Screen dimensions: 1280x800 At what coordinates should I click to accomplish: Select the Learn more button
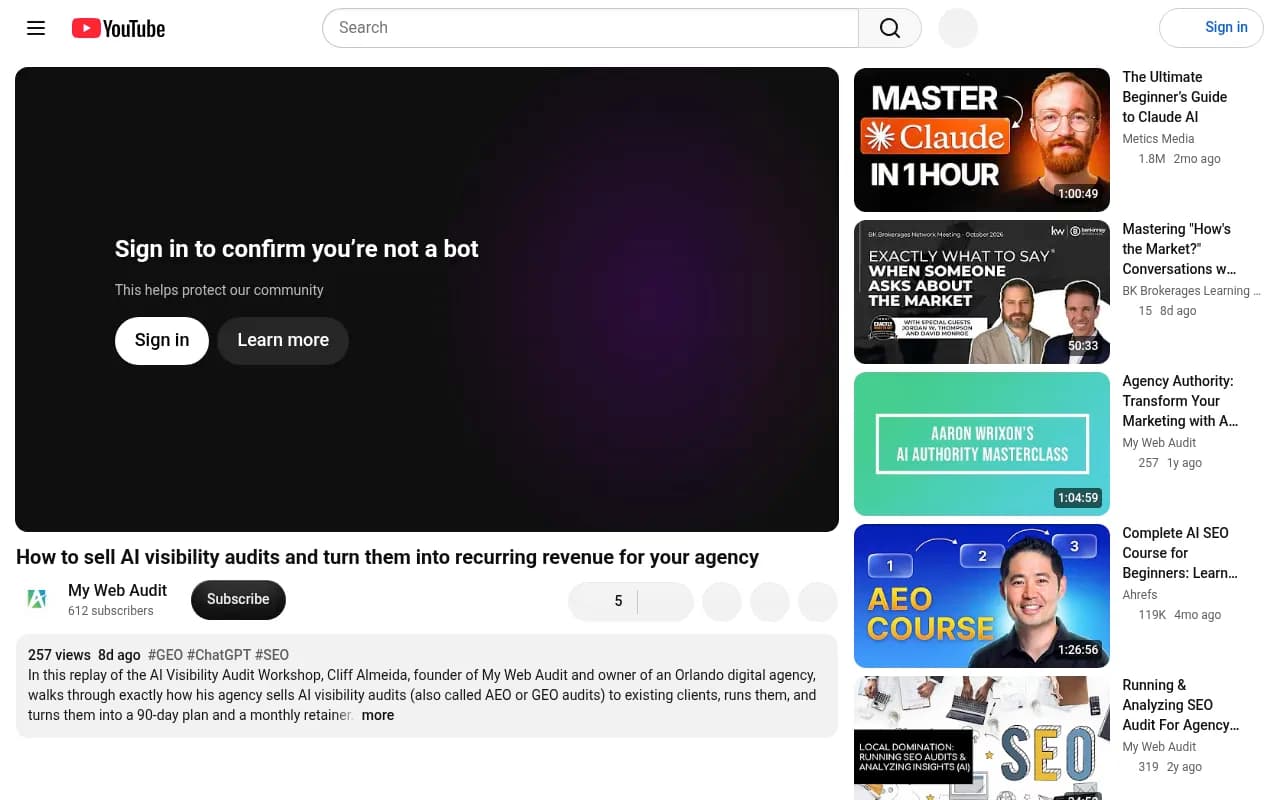283,340
